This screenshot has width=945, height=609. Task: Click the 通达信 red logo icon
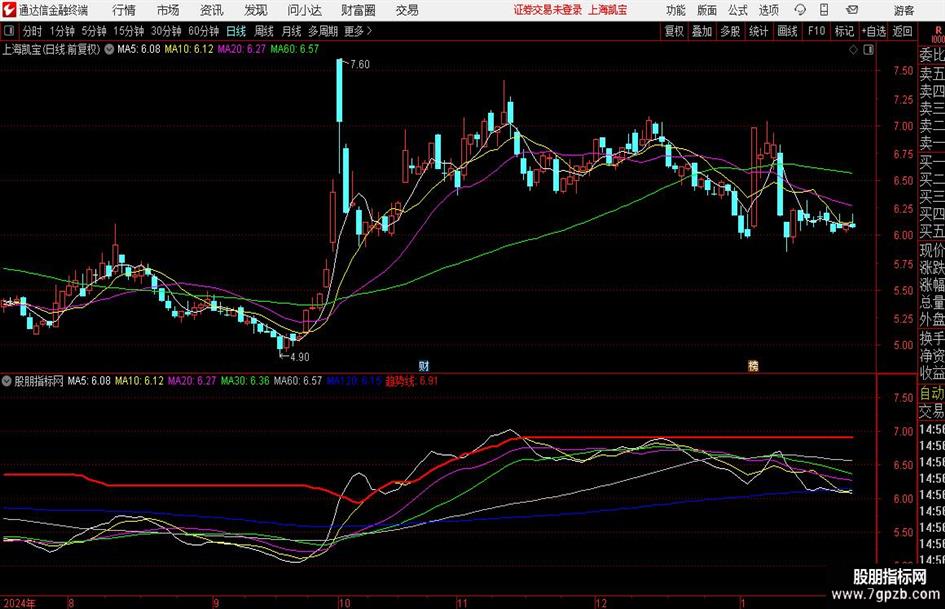[10, 10]
